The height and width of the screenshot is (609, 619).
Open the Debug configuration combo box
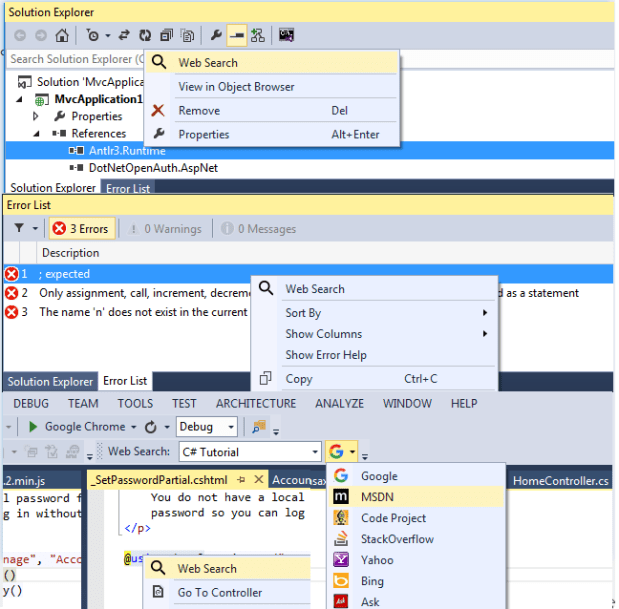(x=207, y=427)
